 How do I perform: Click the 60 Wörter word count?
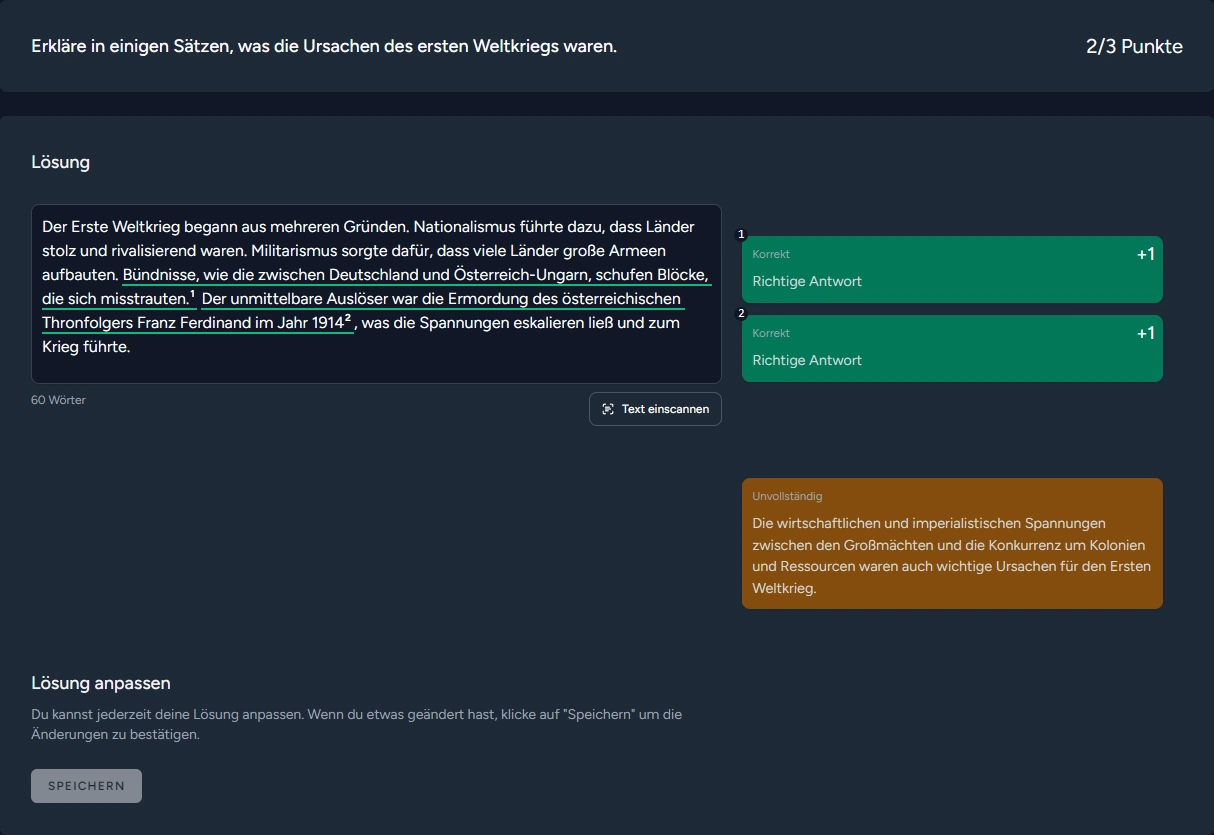tap(59, 400)
